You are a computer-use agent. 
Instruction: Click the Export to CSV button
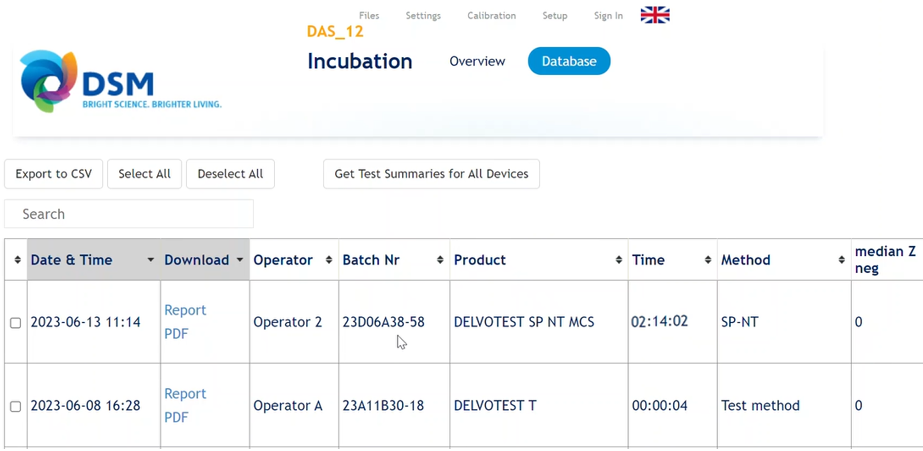pos(54,174)
